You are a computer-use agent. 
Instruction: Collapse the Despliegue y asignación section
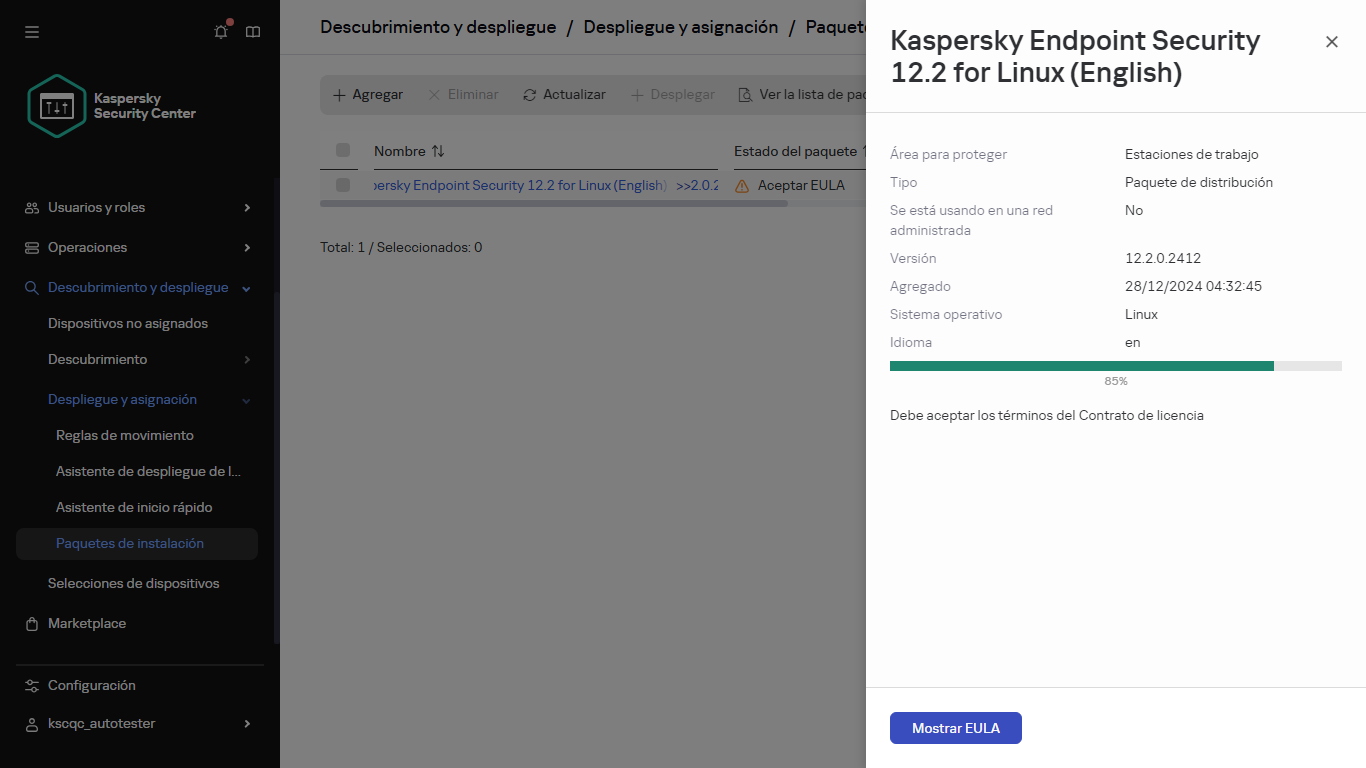pos(247,400)
